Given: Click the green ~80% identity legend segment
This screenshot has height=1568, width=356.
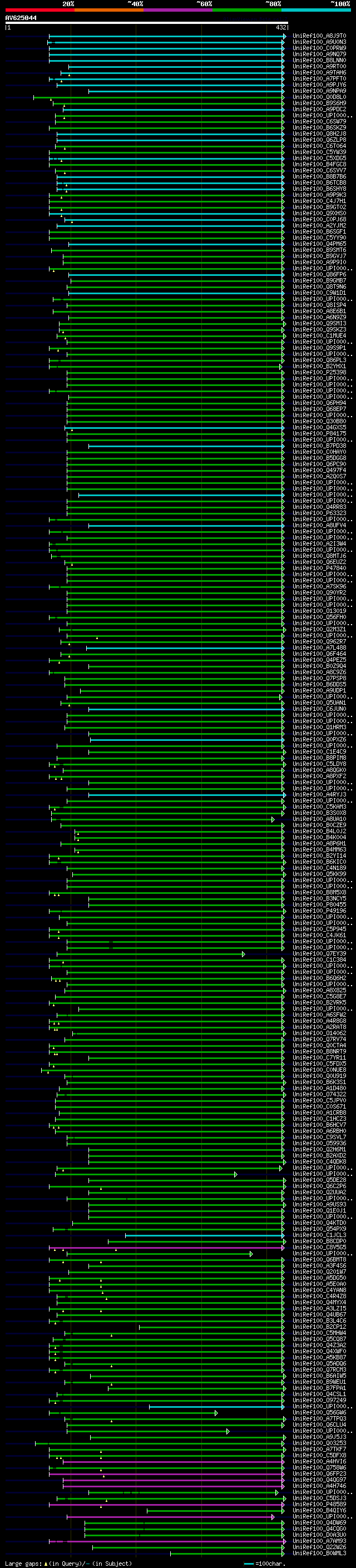Looking at the screenshot, I should tap(247, 10).
